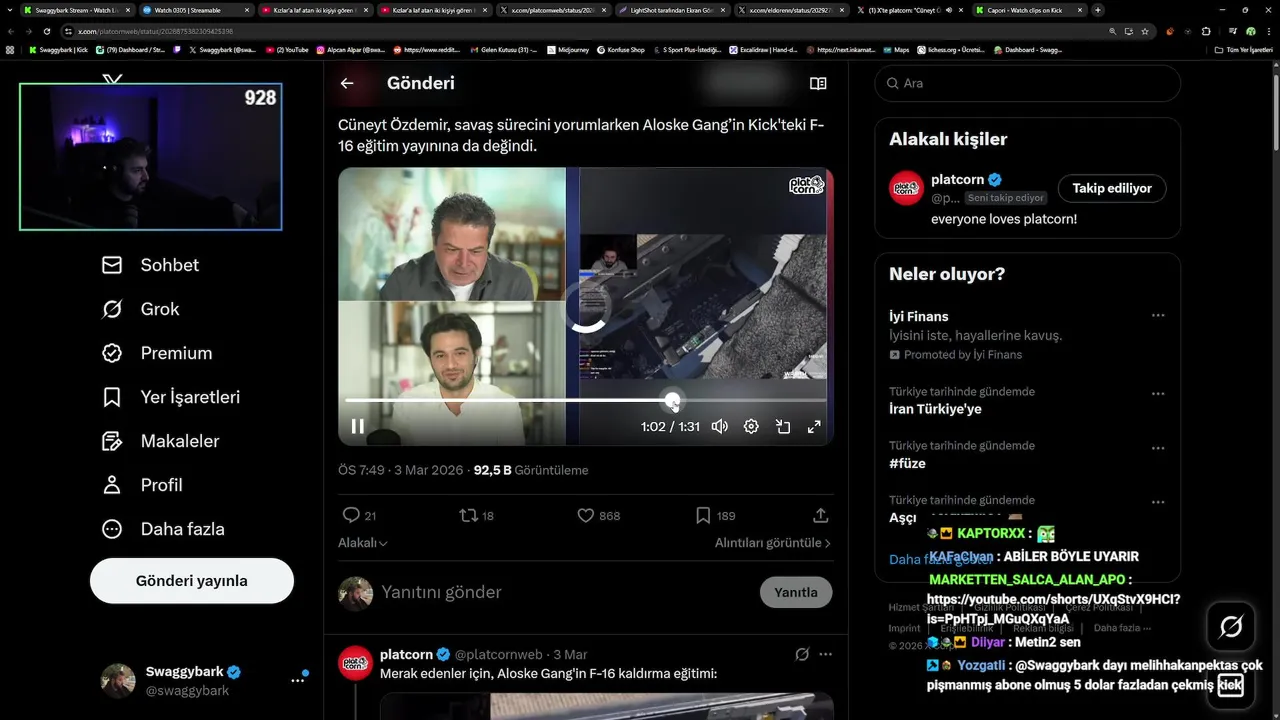Expand Daha fazla menu in sidebar
Screen dimensions: 1280x720
[163, 529]
